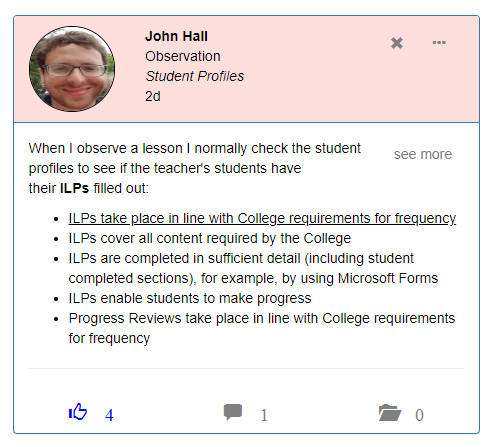Viewport: 493px width, 447px height.
Task: View the folder count of 0
Action: click(x=419, y=415)
